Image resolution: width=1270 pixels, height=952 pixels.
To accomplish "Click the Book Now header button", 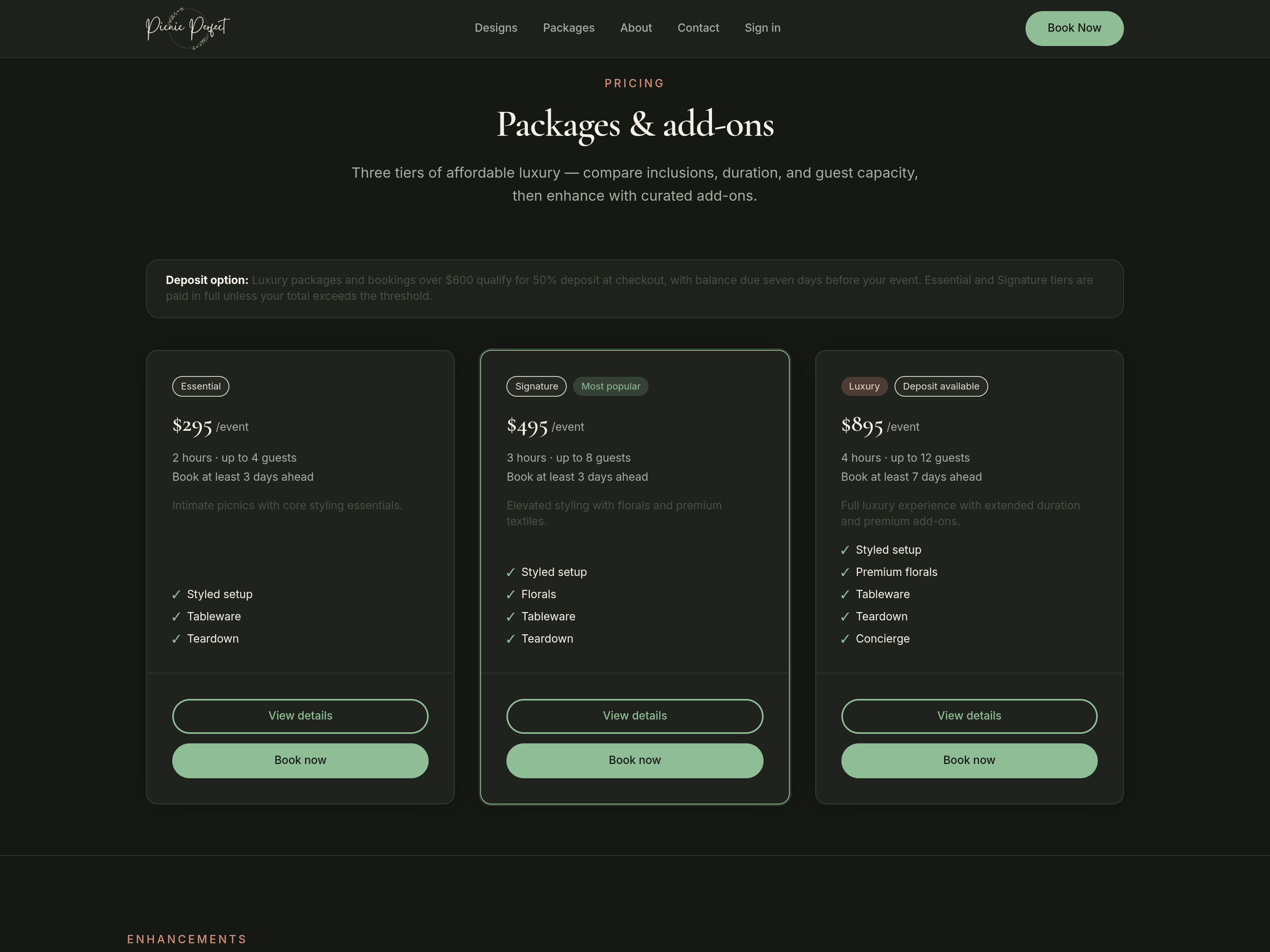I will coord(1074,28).
